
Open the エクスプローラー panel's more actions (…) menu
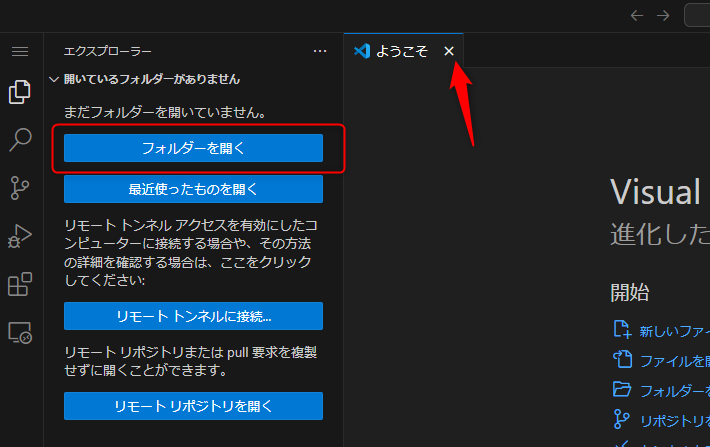(320, 50)
